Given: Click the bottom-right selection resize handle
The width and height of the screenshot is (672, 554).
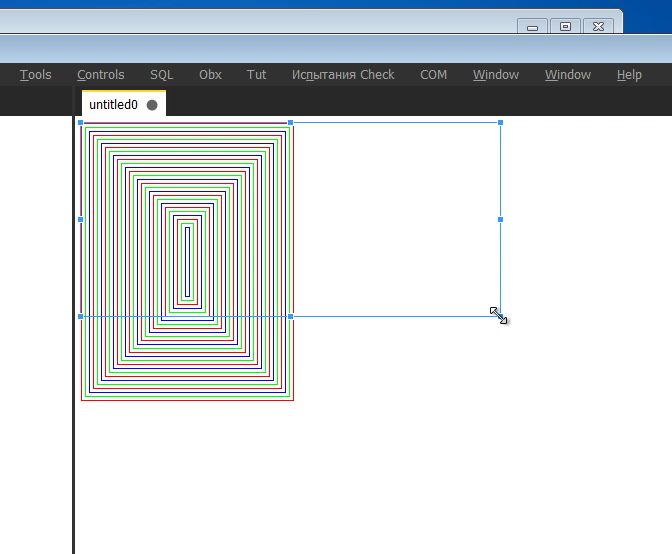Looking at the screenshot, I should coord(500,316).
